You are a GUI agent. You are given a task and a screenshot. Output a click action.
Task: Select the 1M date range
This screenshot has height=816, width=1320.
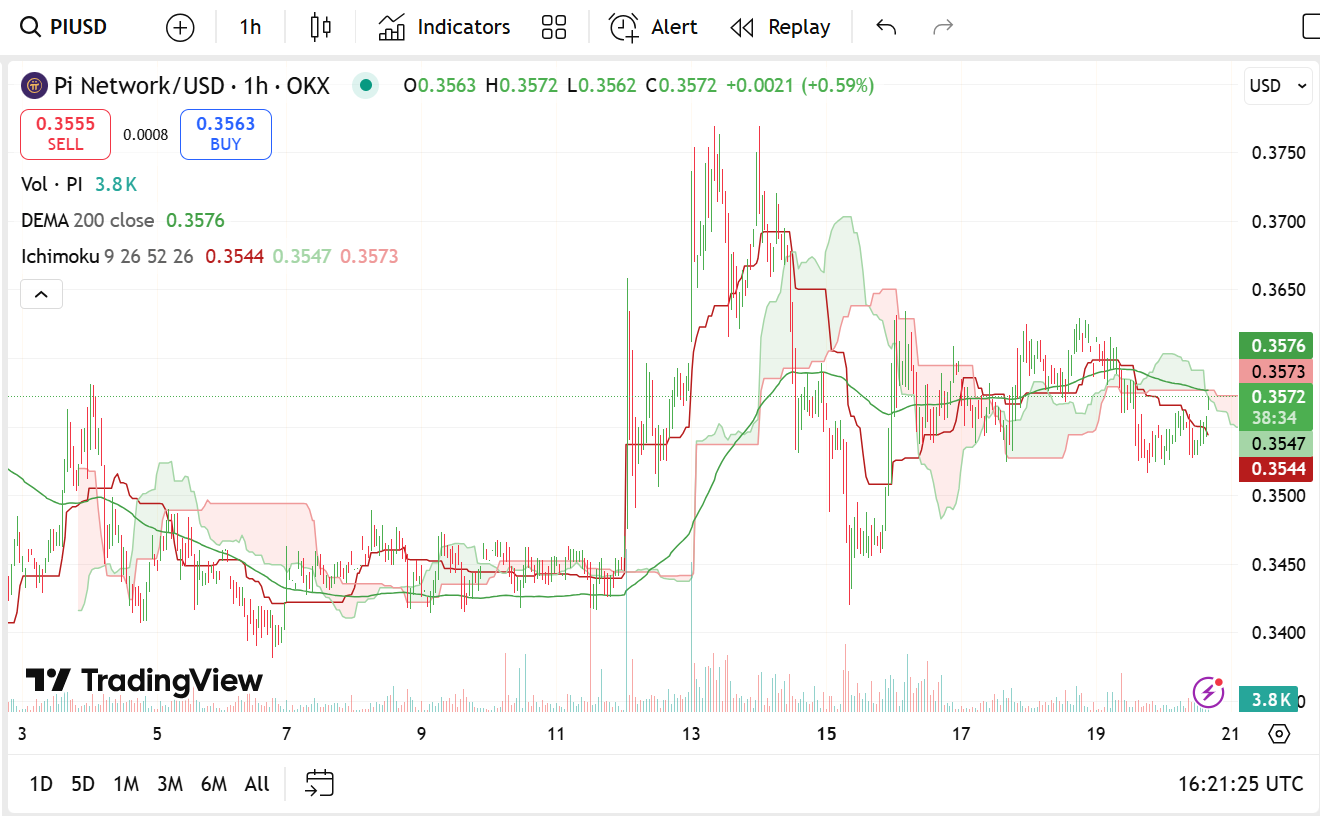pos(126,784)
